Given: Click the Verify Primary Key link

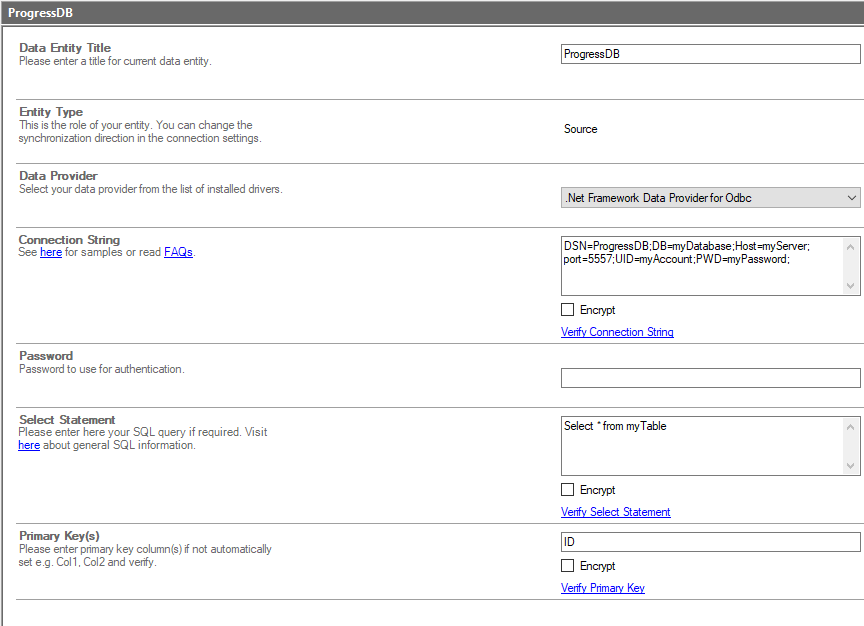Looking at the screenshot, I should pos(602,588).
